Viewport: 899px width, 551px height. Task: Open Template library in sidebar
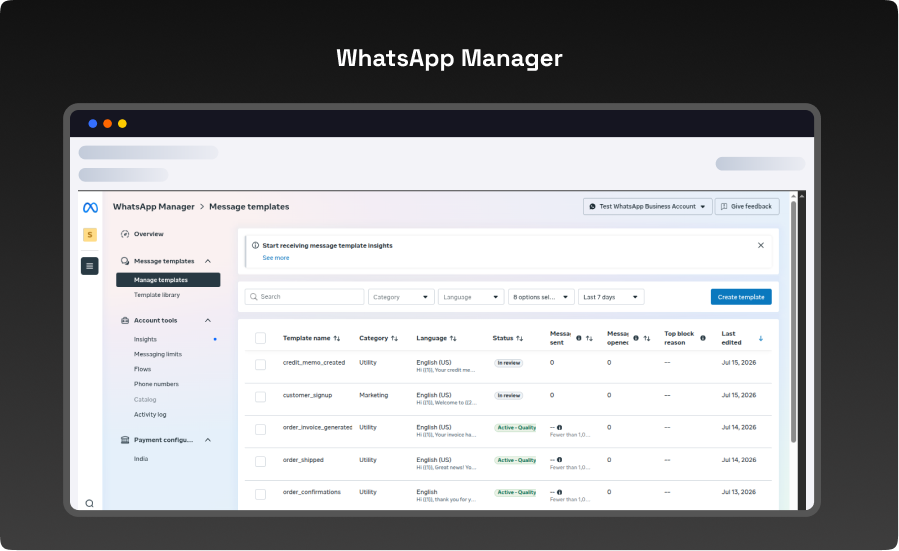157,295
